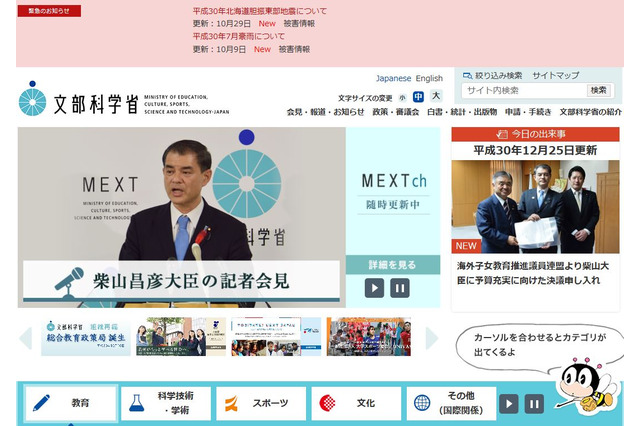This screenshot has width=640, height=426.
Task: Open the students in uniform banner
Action: [x=181, y=337]
